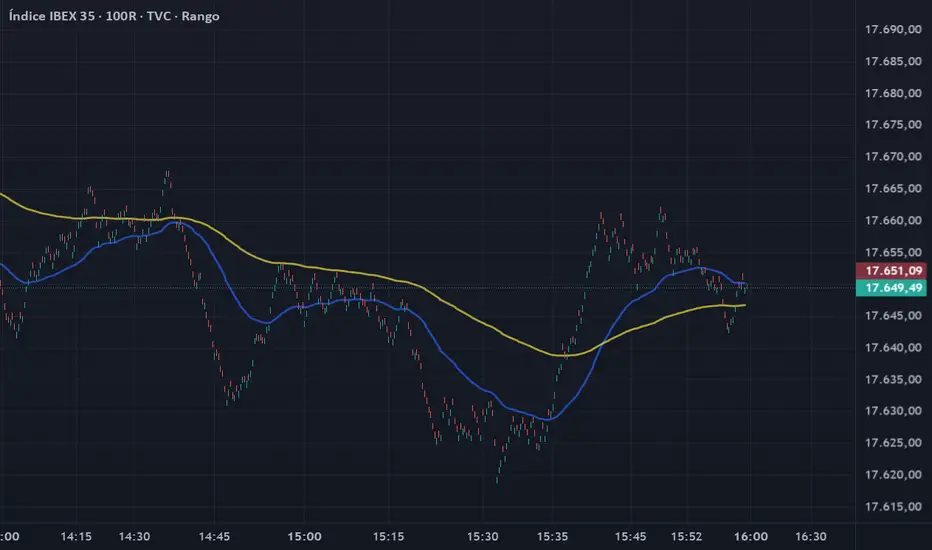Click the 15:52 time axis label
This screenshot has height=550, width=932.
pos(687,536)
